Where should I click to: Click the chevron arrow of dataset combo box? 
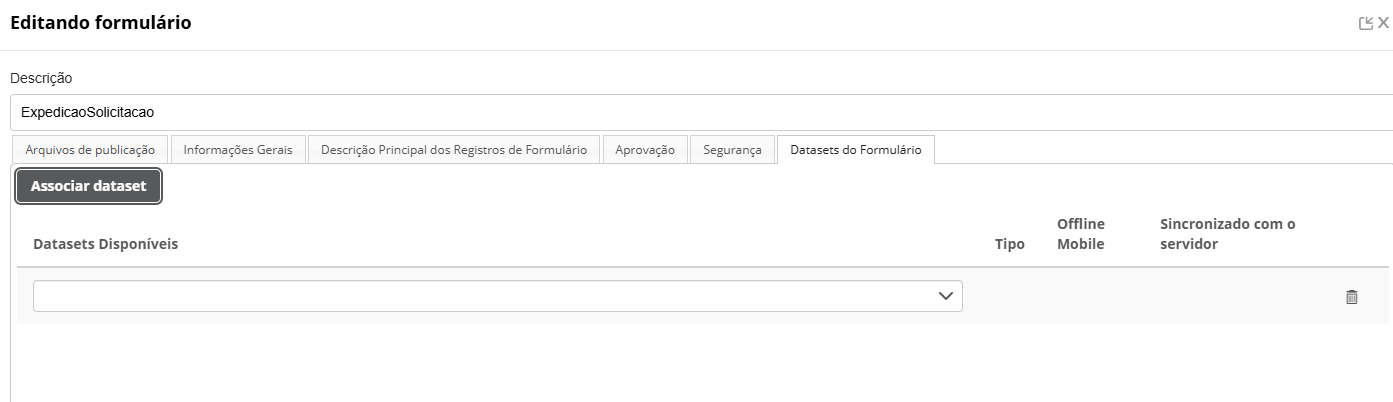click(x=946, y=296)
